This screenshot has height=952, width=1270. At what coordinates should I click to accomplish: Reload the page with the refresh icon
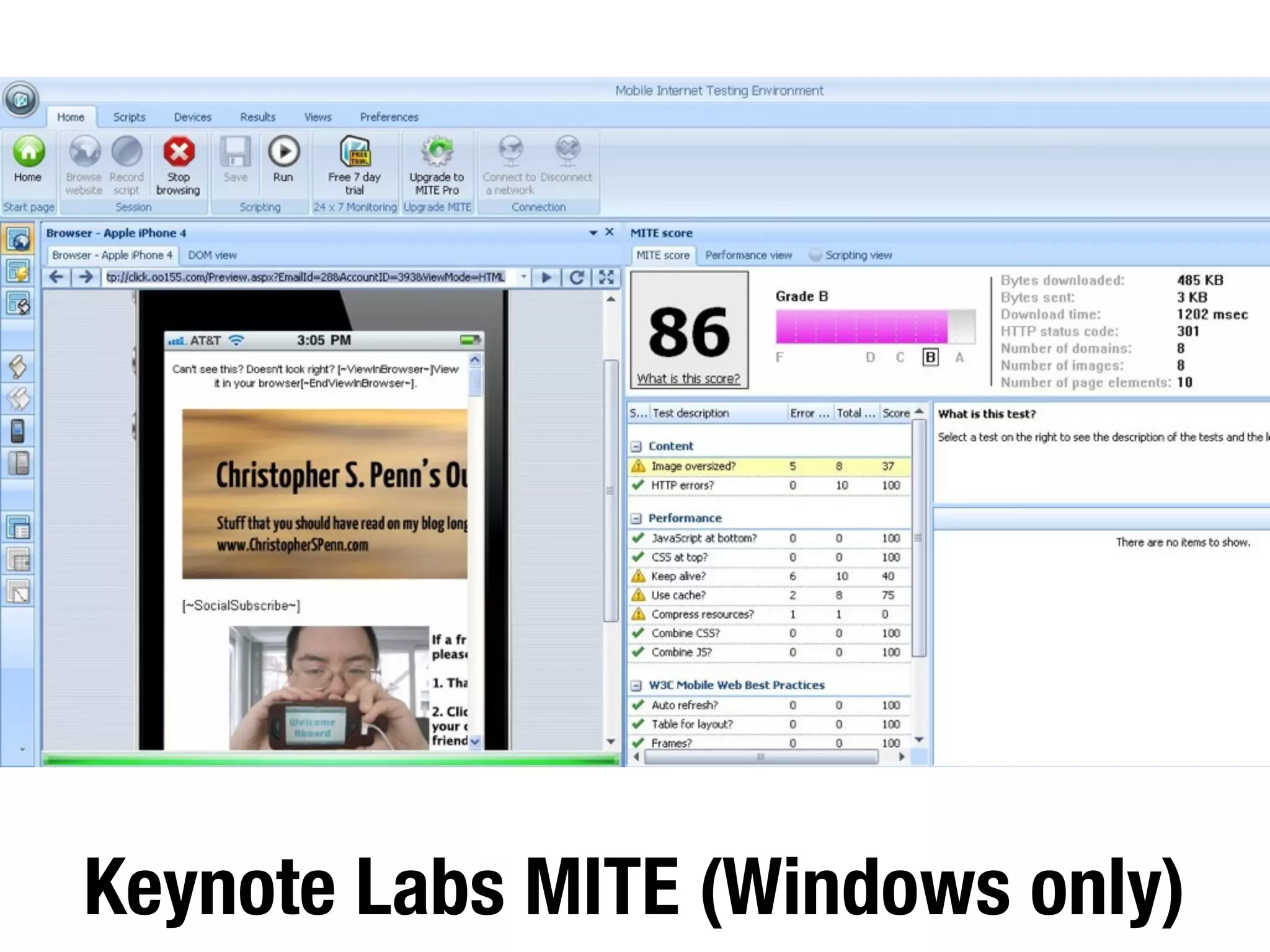point(577,277)
